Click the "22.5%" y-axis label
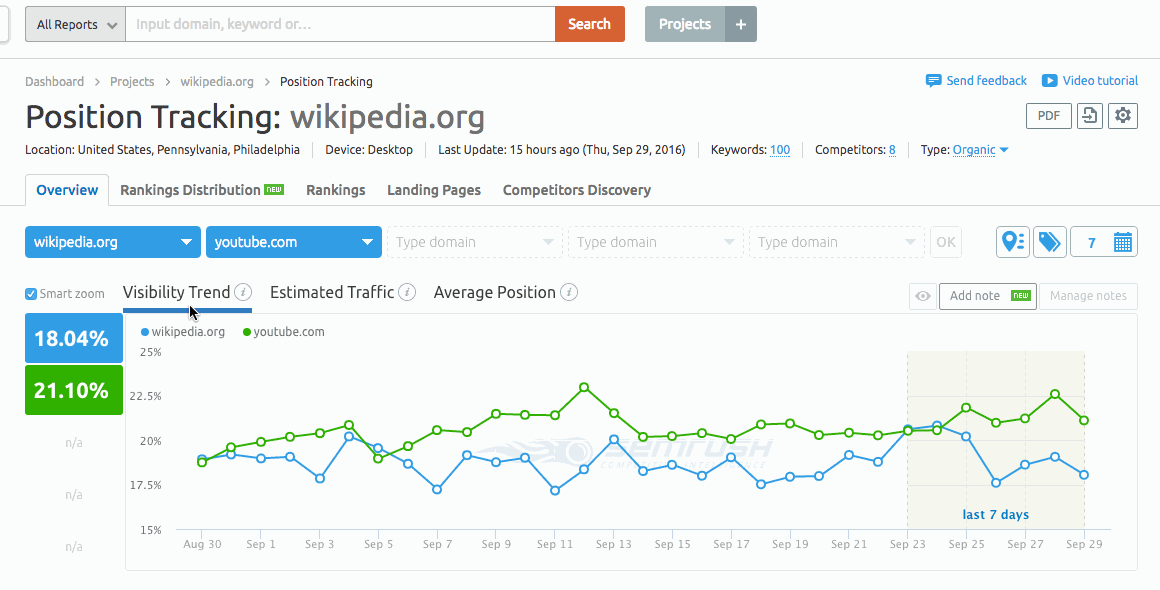The width and height of the screenshot is (1160, 590). pos(146,396)
